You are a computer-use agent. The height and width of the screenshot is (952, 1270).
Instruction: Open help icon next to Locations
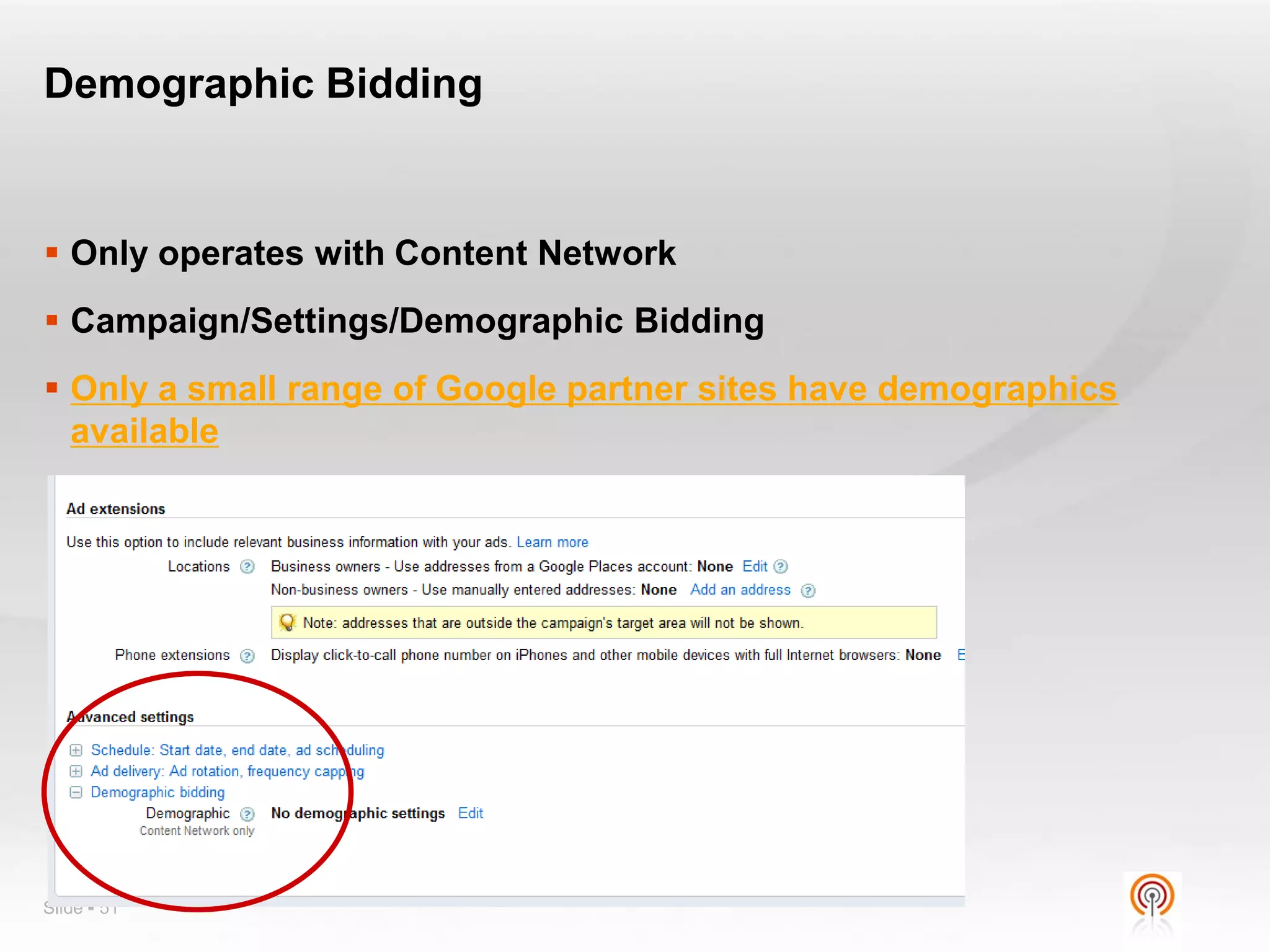(x=247, y=567)
